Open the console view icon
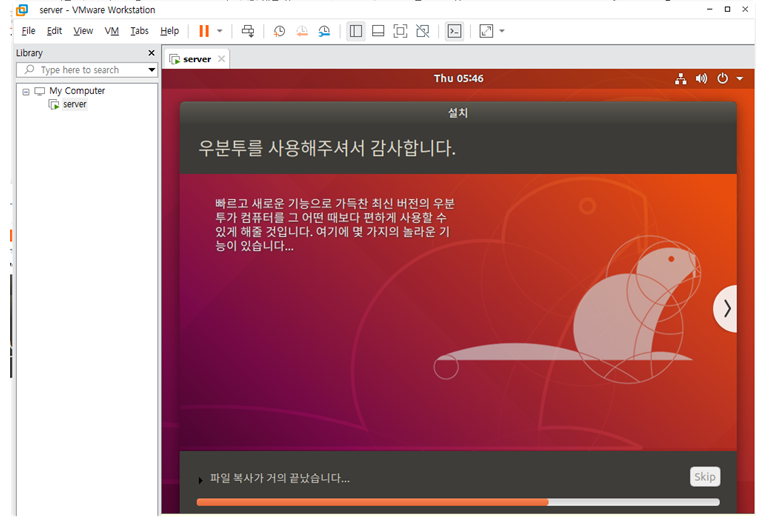 [454, 31]
